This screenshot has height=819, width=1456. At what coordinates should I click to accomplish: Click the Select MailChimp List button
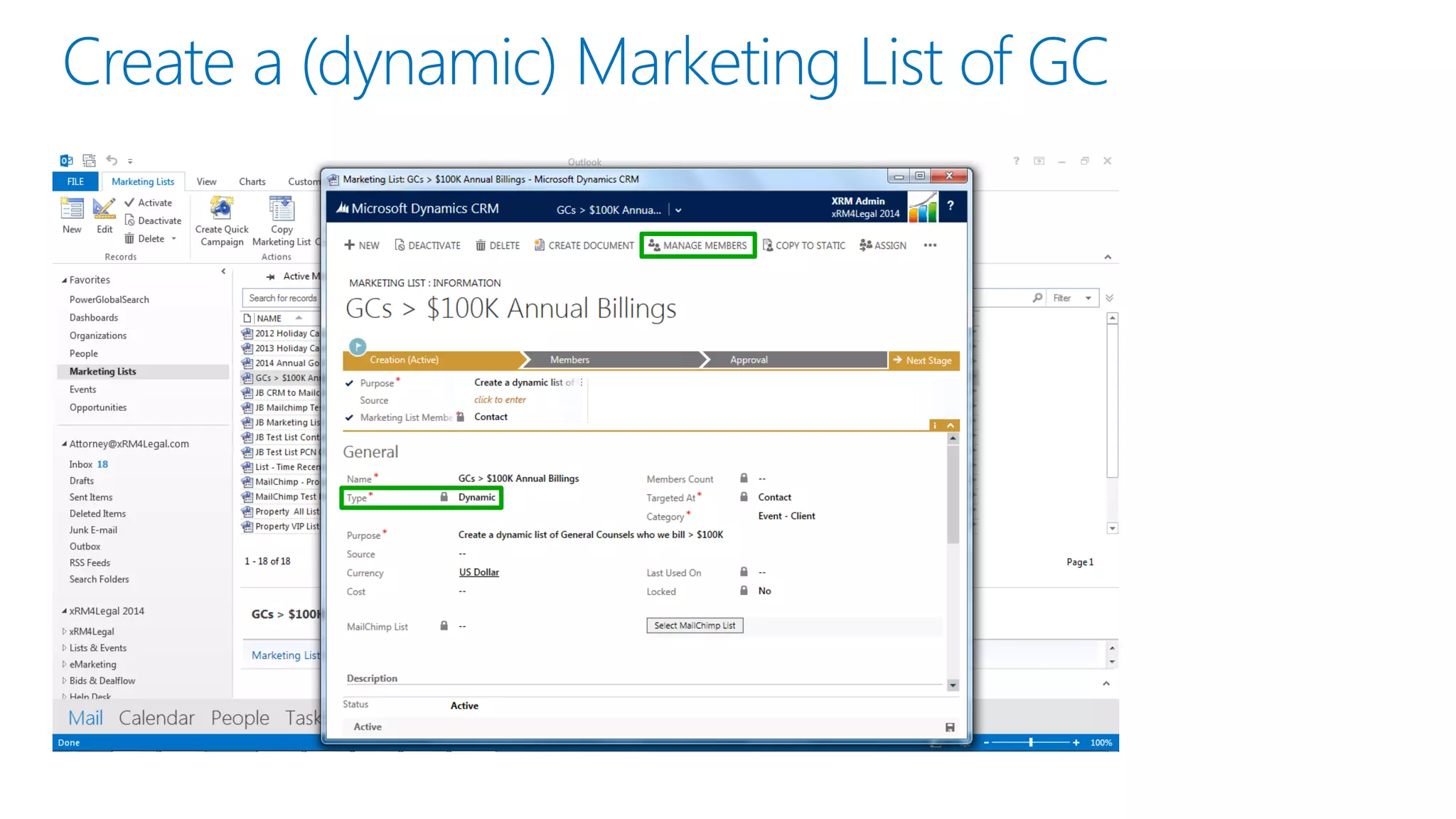pos(695,626)
